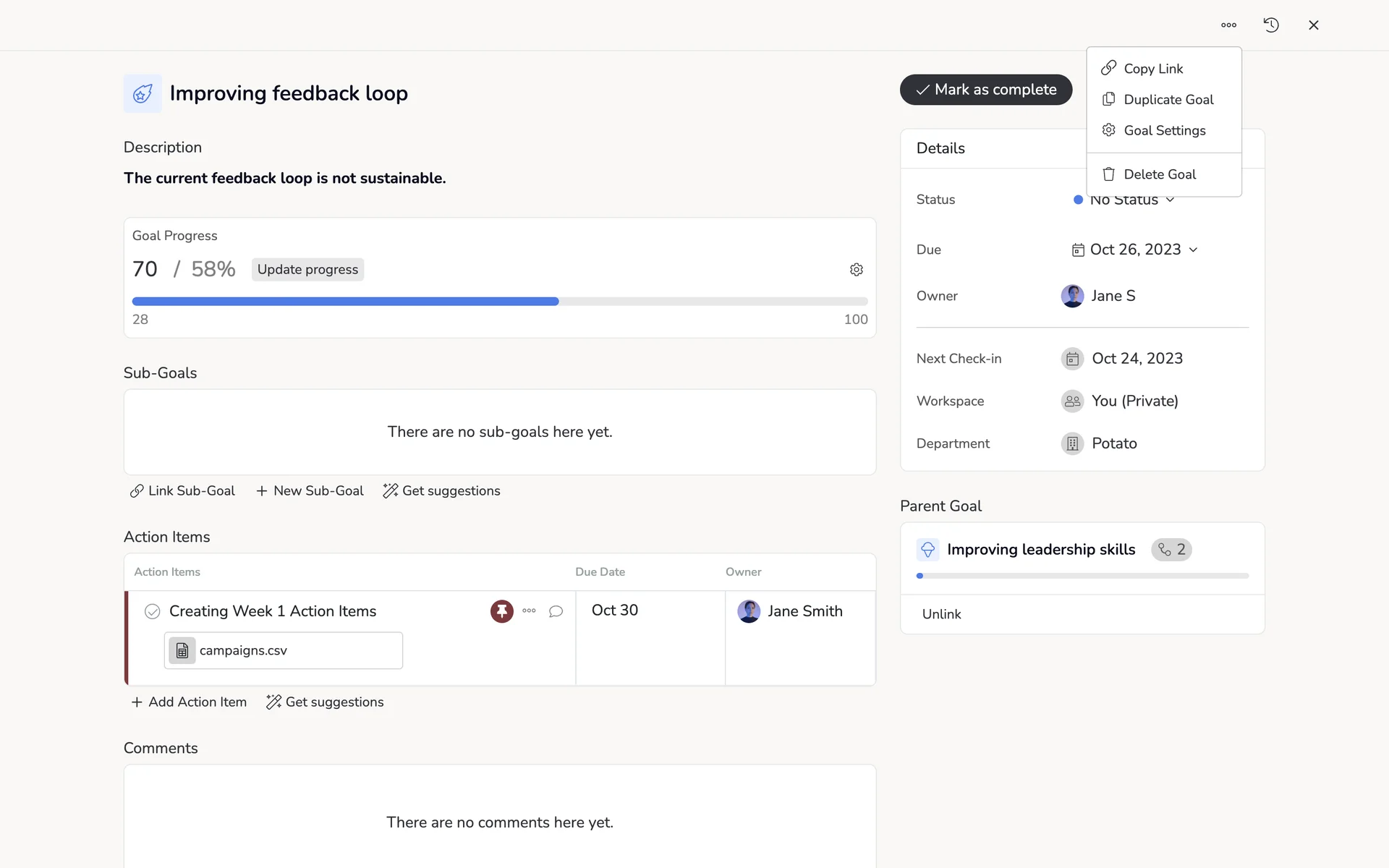Click the history clock icon
The width and height of the screenshot is (1389, 868).
(x=1271, y=25)
